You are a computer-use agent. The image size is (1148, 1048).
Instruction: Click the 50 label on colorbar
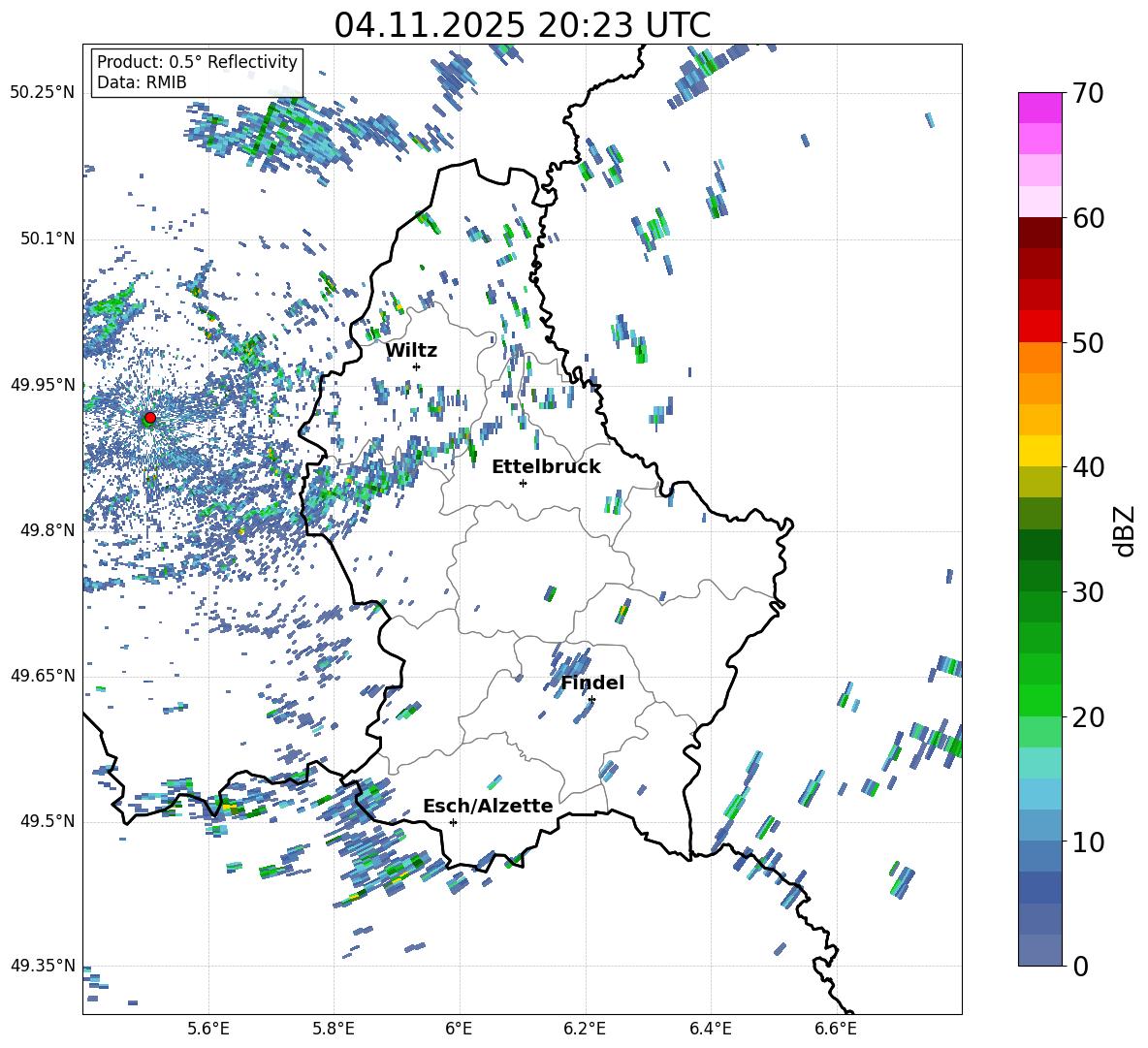tap(1088, 342)
